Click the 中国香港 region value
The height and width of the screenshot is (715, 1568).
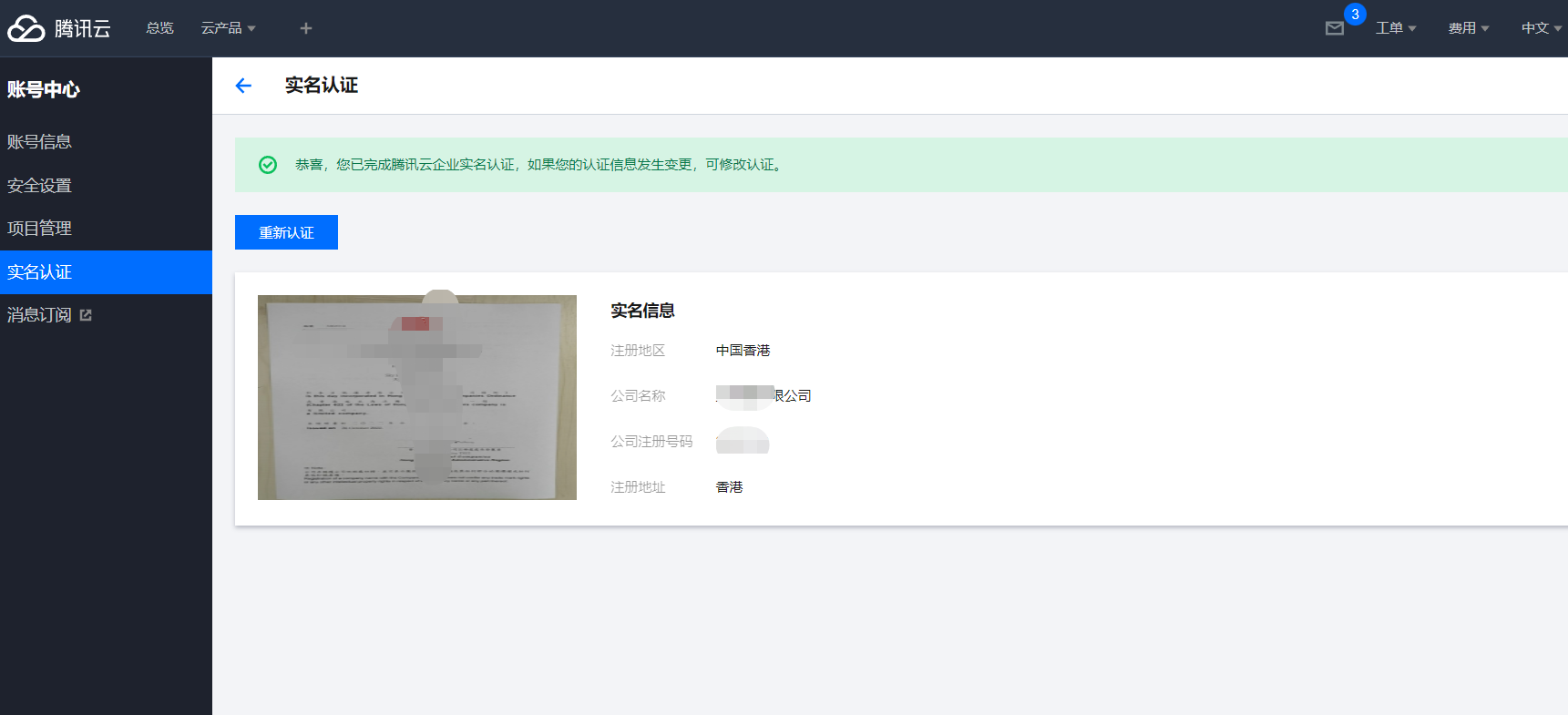coord(743,351)
